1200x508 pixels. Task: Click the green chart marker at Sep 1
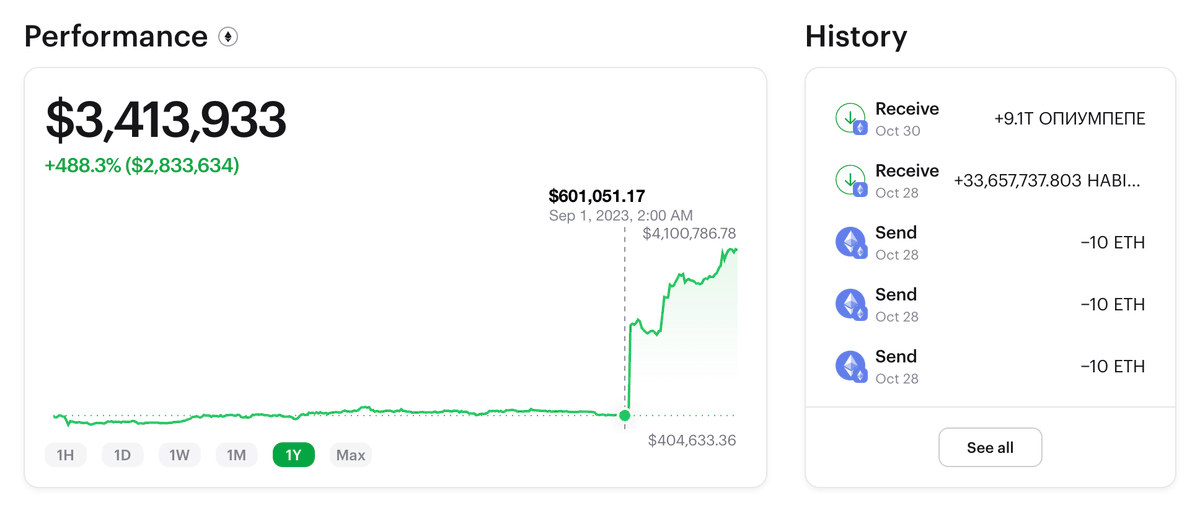tap(625, 415)
